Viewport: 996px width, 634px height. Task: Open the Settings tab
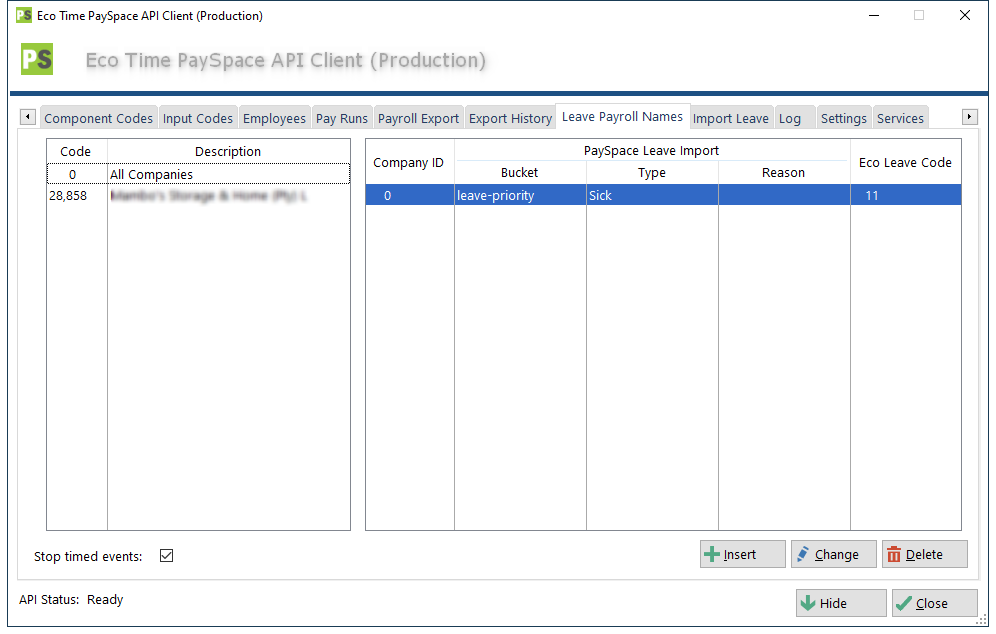click(843, 118)
